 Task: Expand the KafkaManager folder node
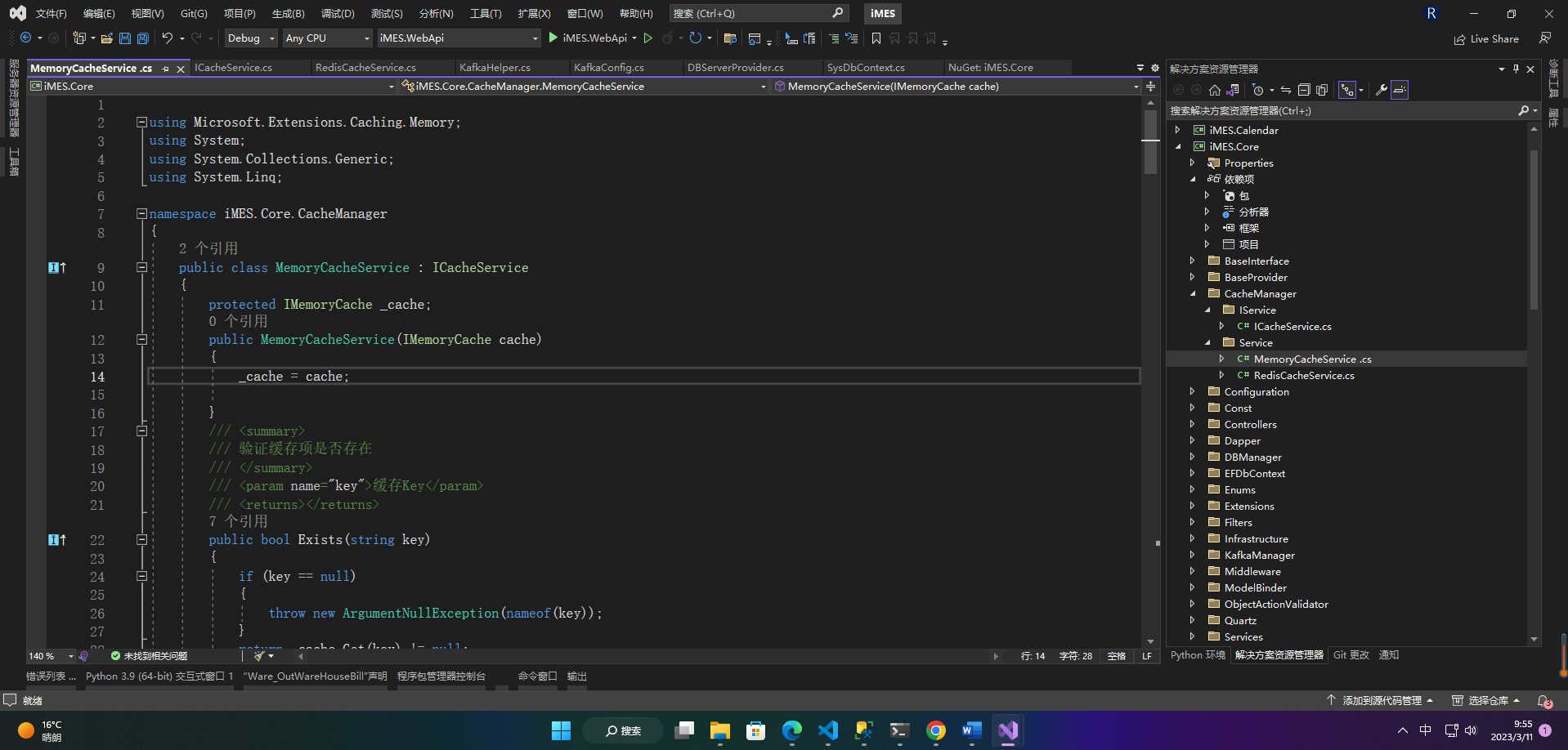[1192, 555]
